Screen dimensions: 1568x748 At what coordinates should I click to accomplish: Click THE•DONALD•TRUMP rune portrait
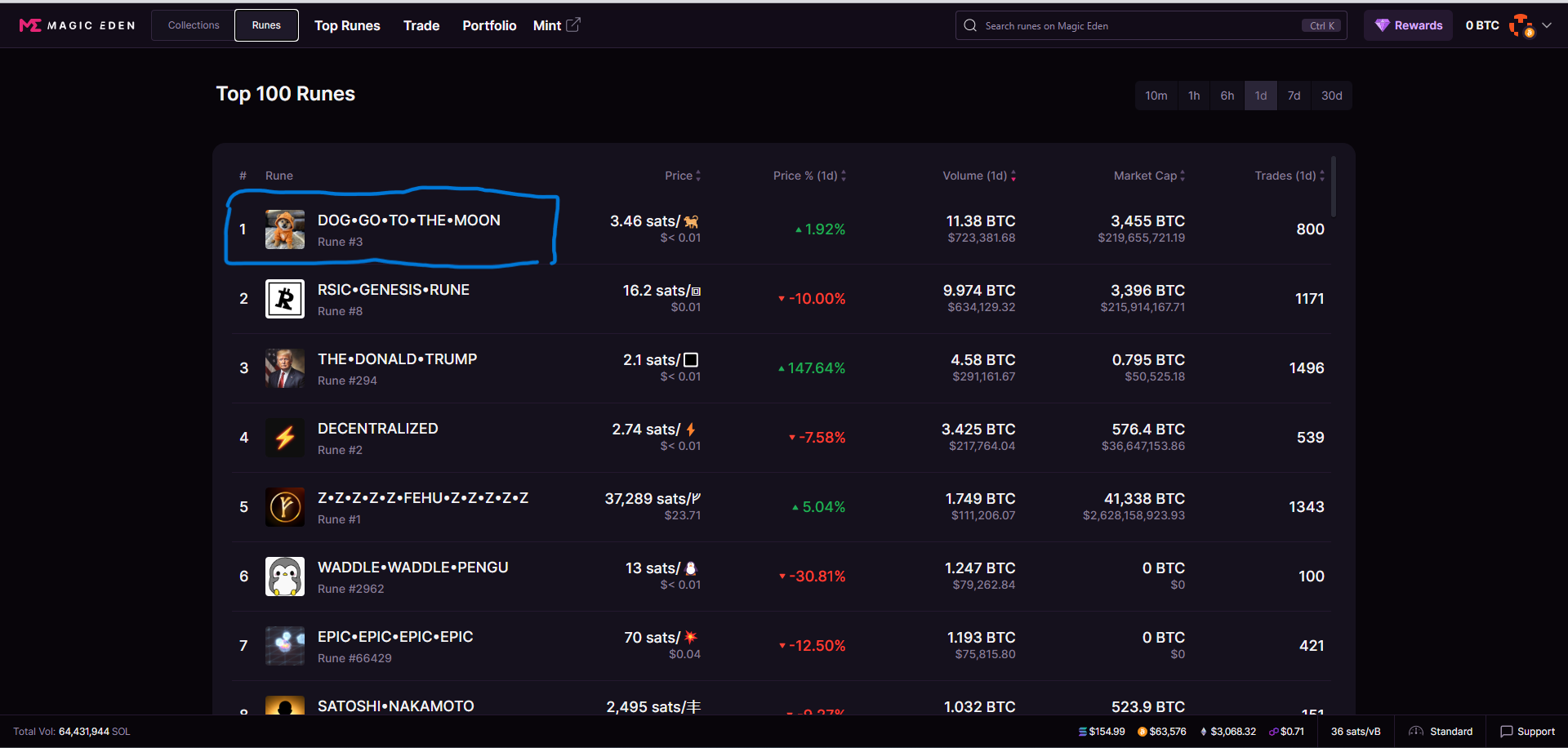(x=285, y=368)
